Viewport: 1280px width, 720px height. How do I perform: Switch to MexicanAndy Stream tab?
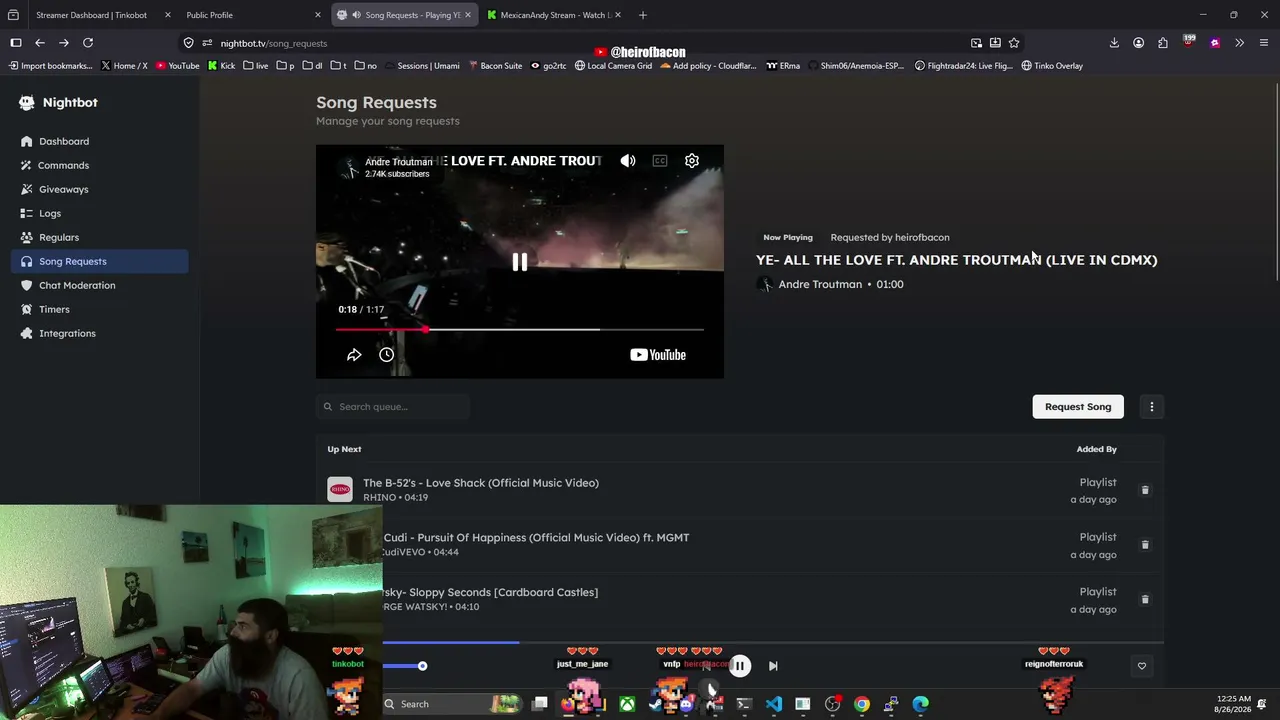555,15
